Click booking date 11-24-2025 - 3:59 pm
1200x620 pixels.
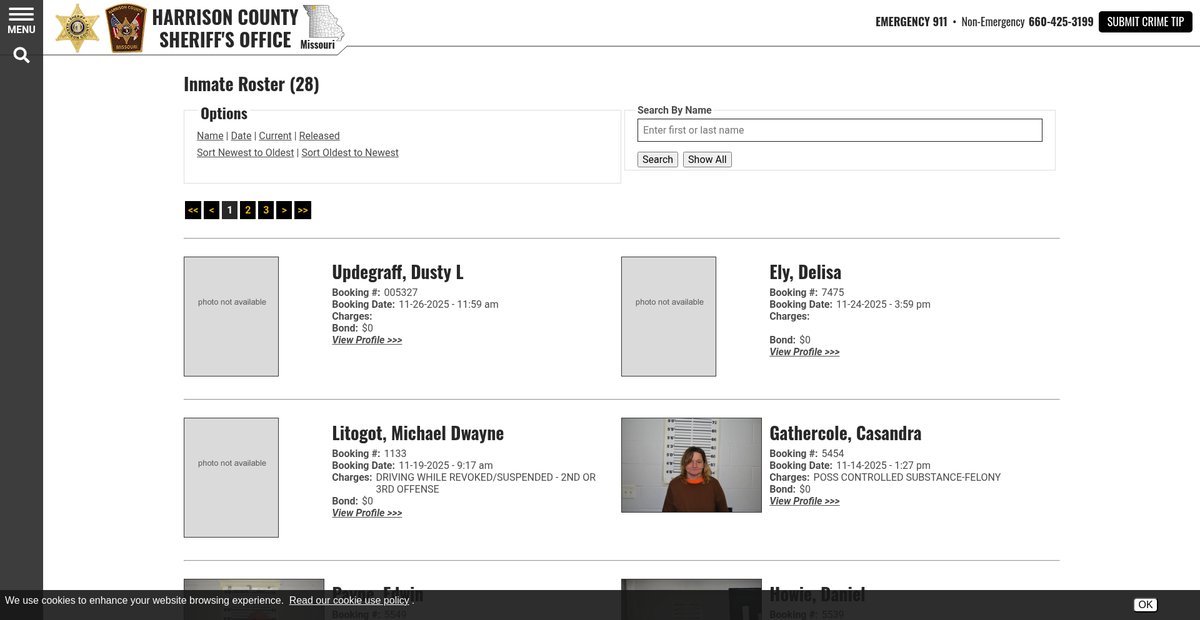coord(883,304)
